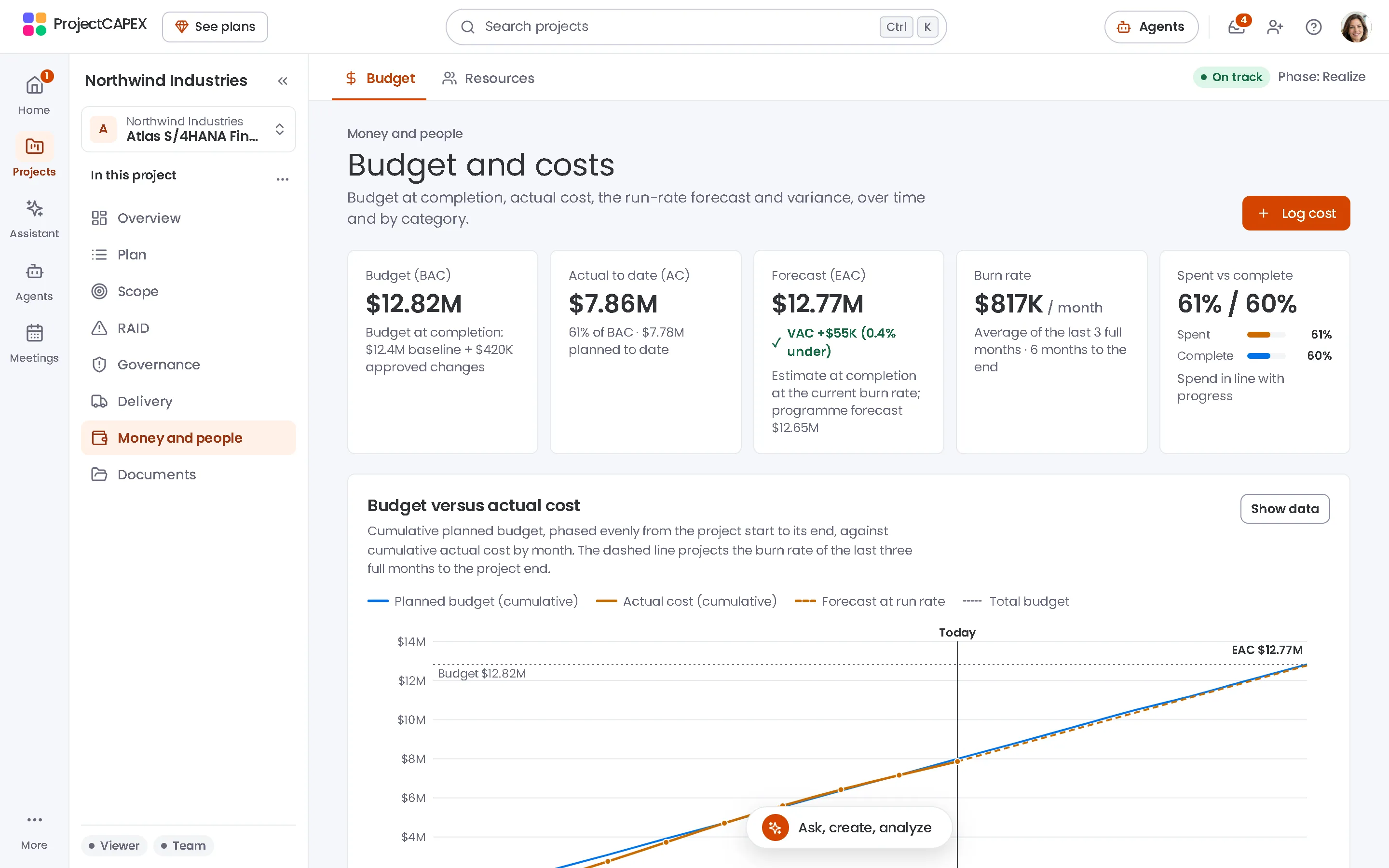
Task: Focus the Search projects field
Action: click(x=695, y=27)
